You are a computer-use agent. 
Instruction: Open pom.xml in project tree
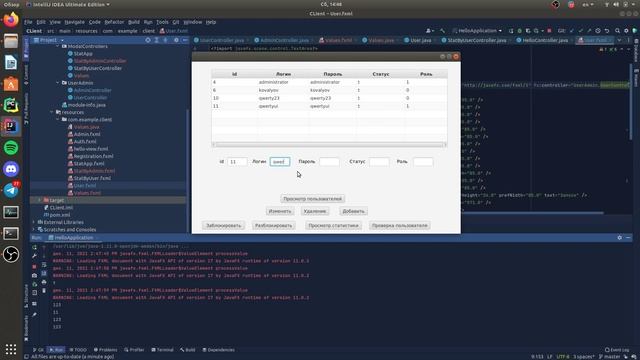(x=60, y=215)
